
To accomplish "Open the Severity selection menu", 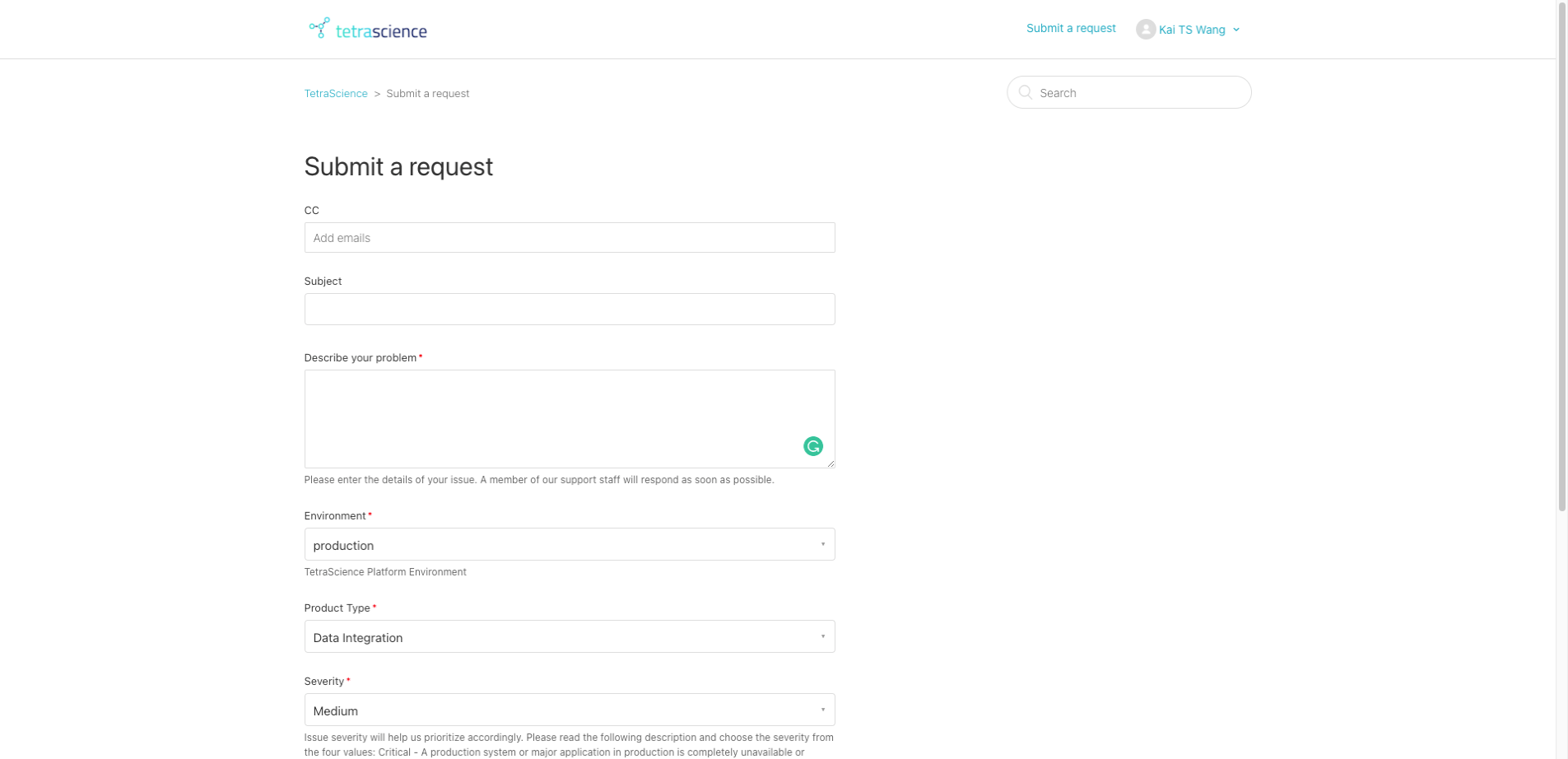I will 569,709.
